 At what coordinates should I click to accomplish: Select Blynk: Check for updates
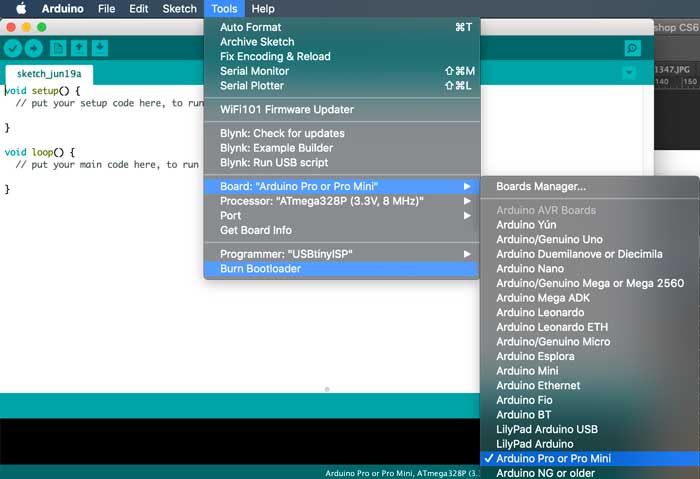point(342,133)
